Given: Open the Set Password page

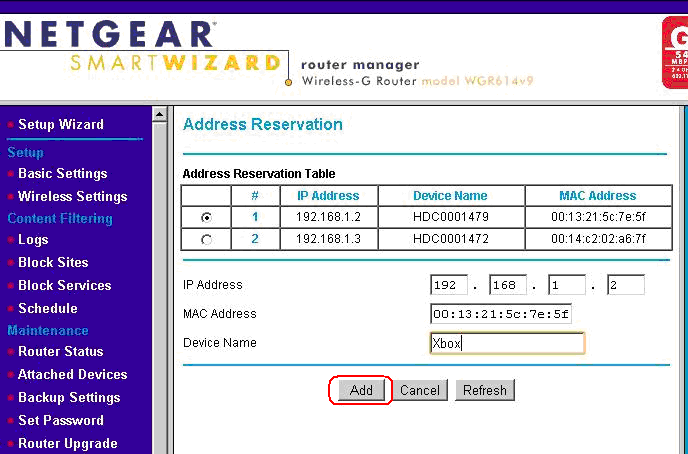Looking at the screenshot, I should 61,420.
